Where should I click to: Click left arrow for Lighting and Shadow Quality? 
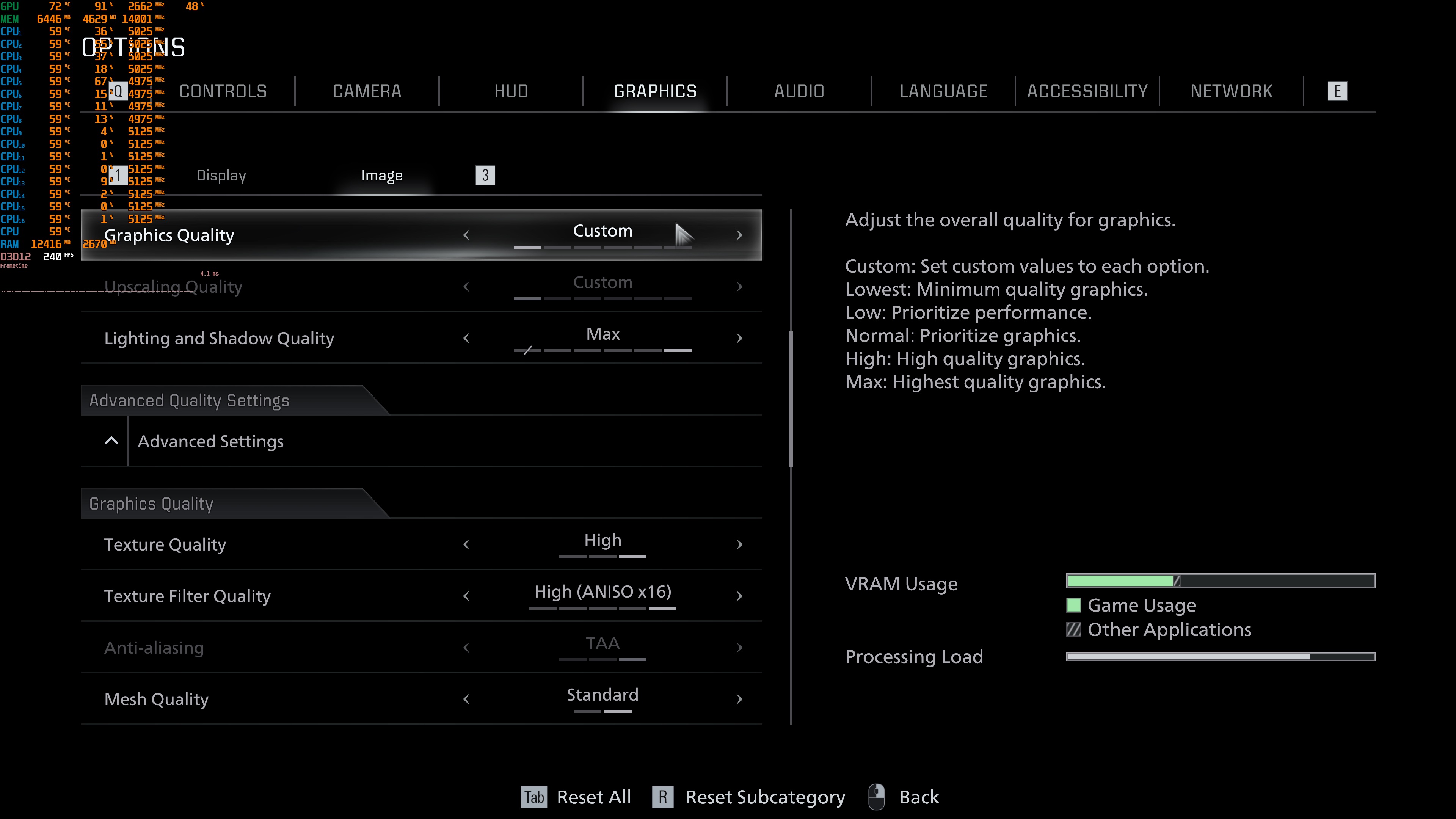(466, 338)
